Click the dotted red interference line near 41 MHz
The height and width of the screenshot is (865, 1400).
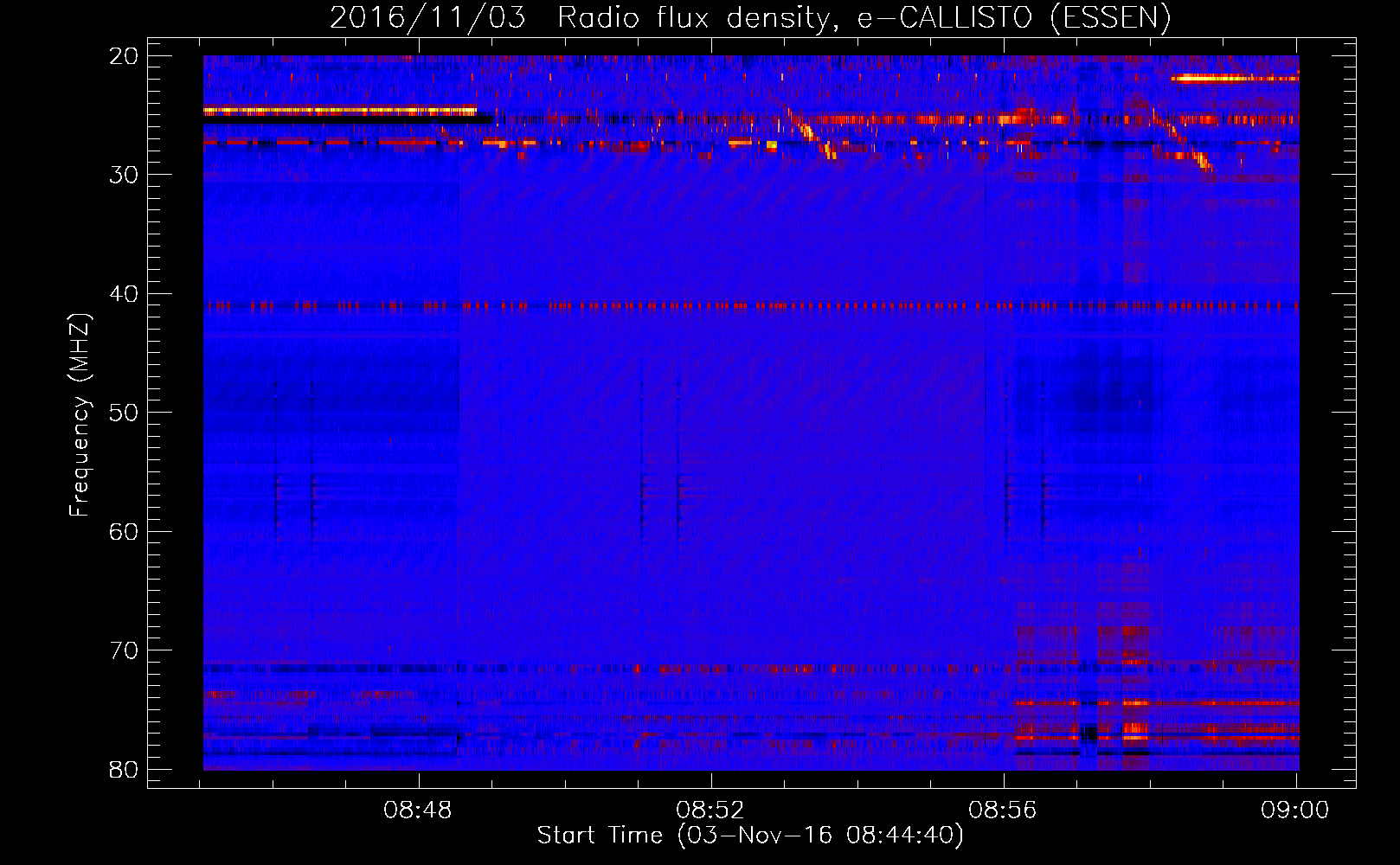pos(751,306)
